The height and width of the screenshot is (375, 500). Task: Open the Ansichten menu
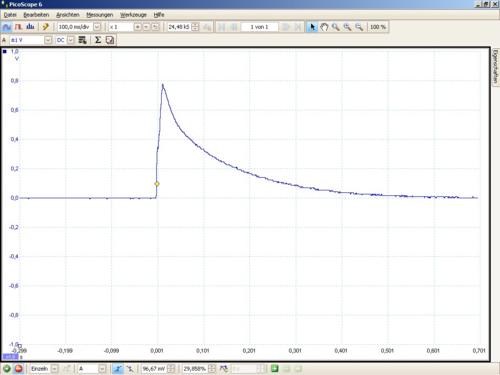(x=68, y=15)
